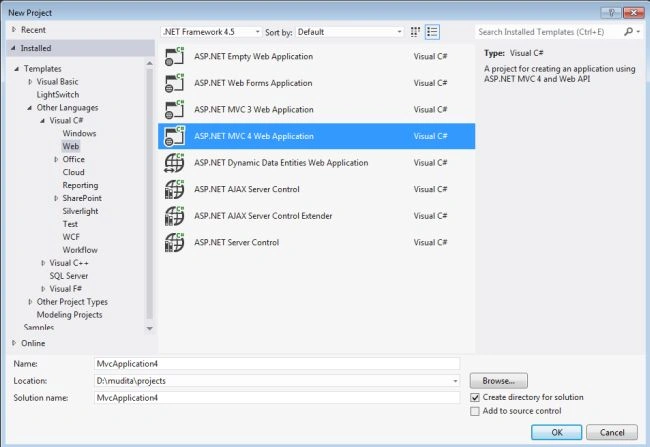Select the WCF template category
This screenshot has height=447, width=650.
[x=71, y=237]
